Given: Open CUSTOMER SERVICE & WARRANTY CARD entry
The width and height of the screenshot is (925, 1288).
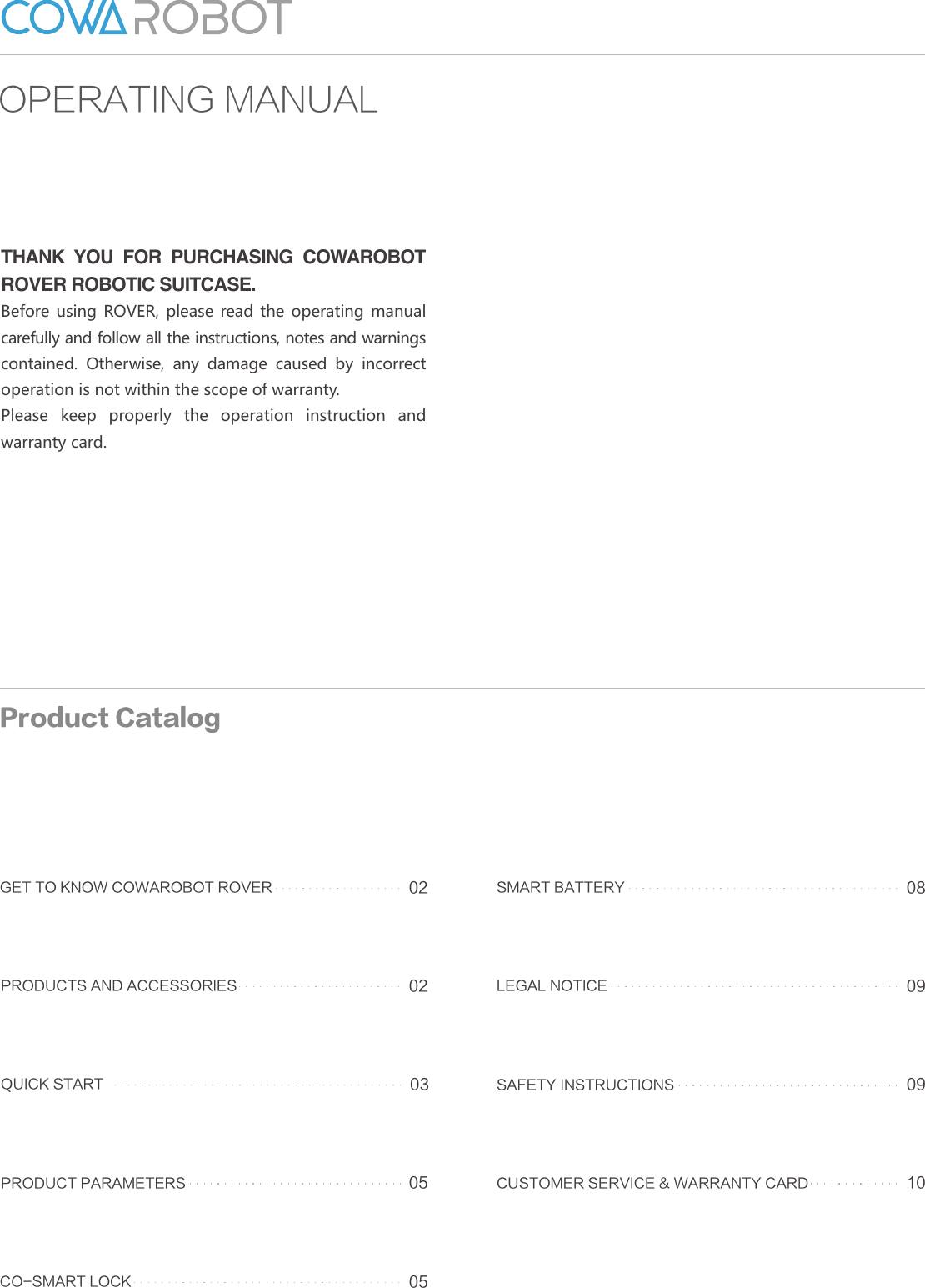Looking at the screenshot, I should click(711, 1182).
